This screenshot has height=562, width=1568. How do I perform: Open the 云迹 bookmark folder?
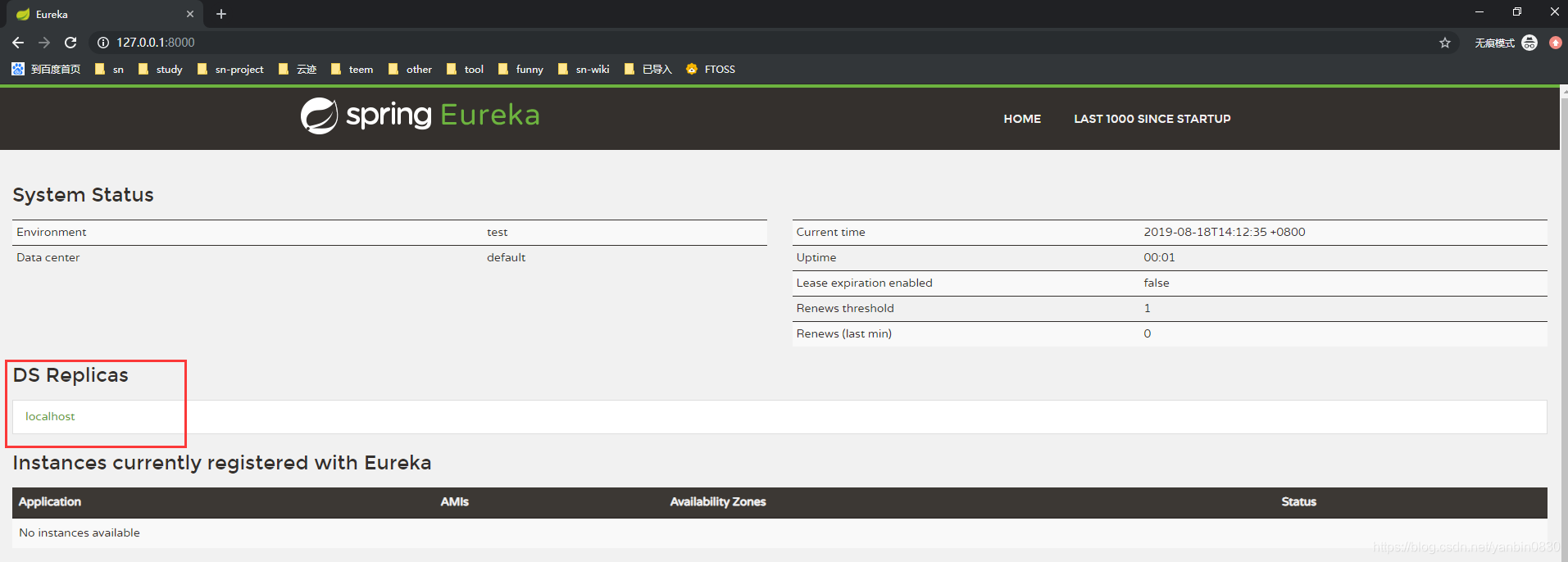pyautogui.click(x=298, y=70)
